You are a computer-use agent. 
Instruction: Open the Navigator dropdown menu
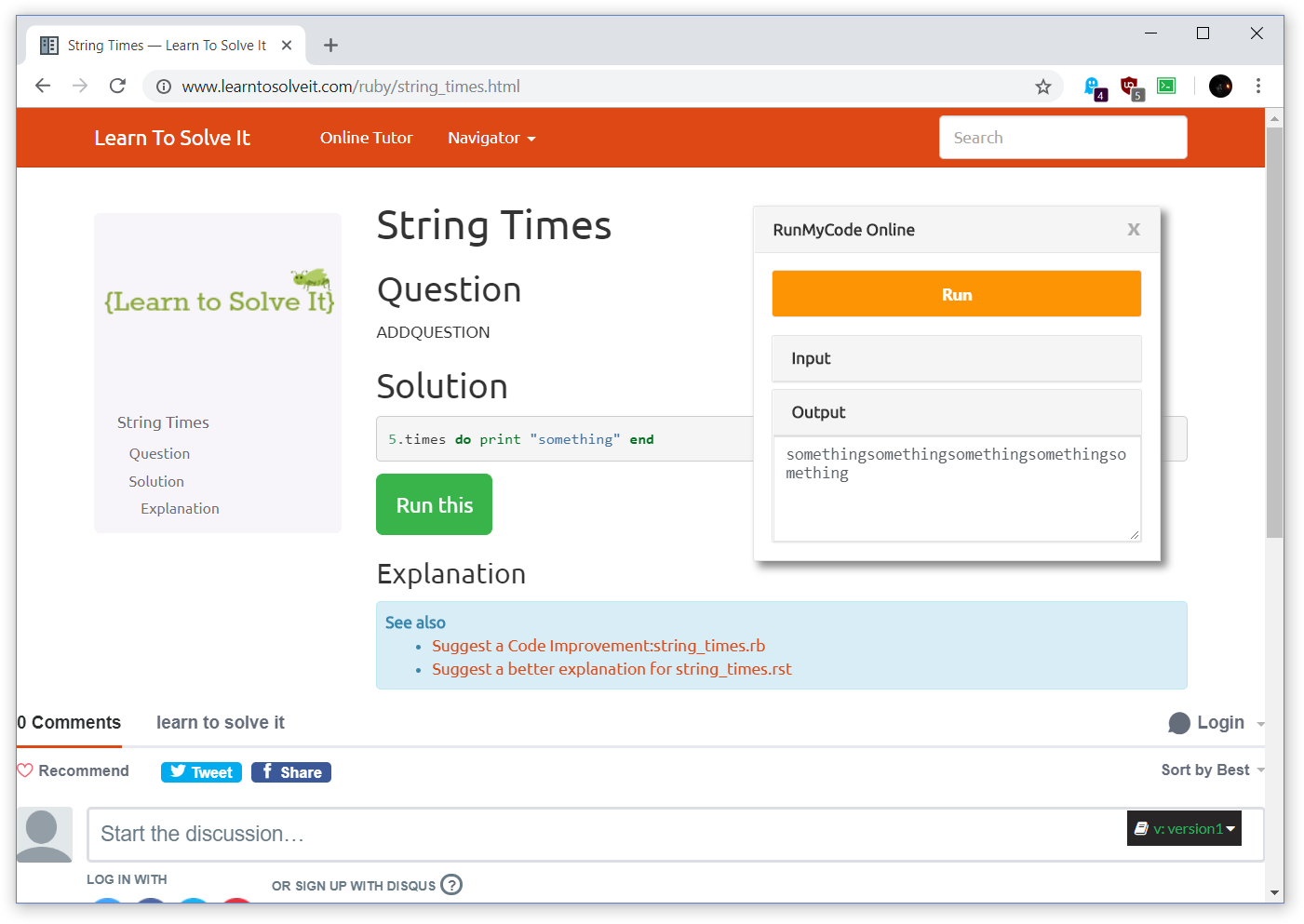491,138
